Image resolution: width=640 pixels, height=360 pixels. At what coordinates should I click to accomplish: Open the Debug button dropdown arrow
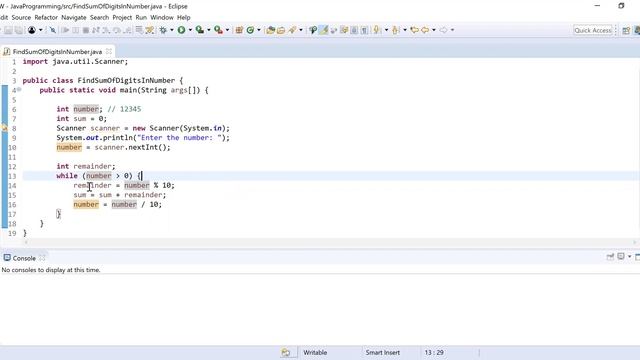[x=172, y=30]
